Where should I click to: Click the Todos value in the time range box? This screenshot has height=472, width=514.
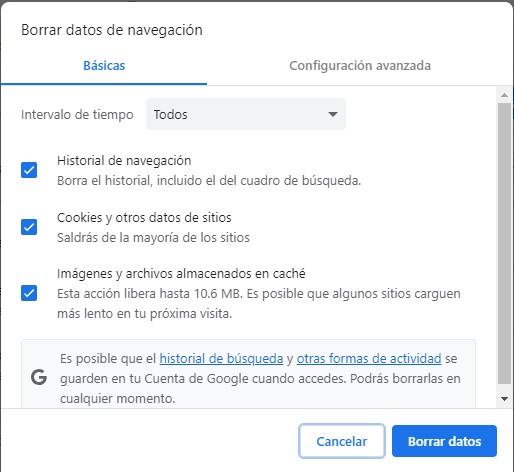coord(170,115)
